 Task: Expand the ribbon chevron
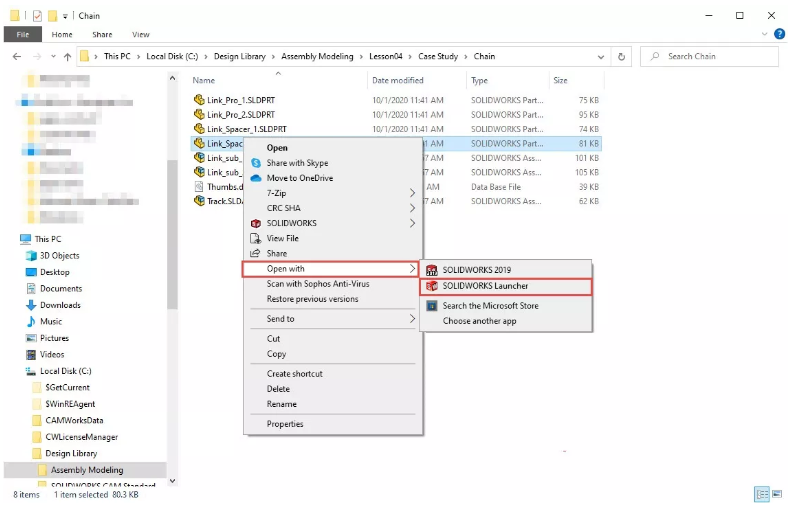tap(764, 34)
